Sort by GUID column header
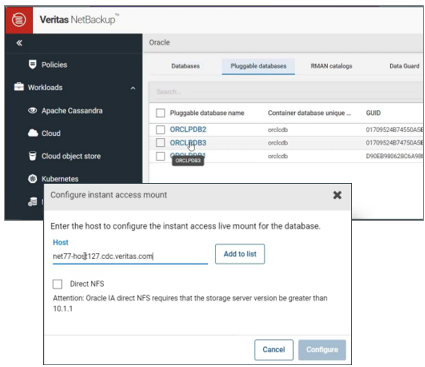 pyautogui.click(x=373, y=113)
